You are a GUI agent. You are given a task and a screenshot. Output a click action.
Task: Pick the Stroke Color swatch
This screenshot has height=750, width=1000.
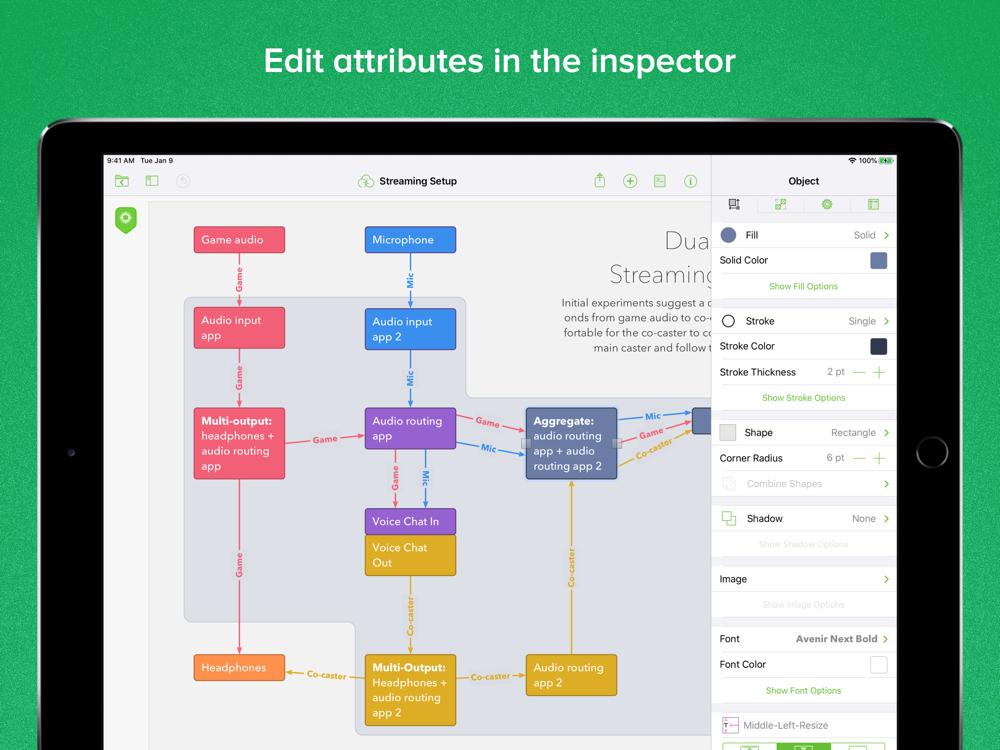(879, 346)
